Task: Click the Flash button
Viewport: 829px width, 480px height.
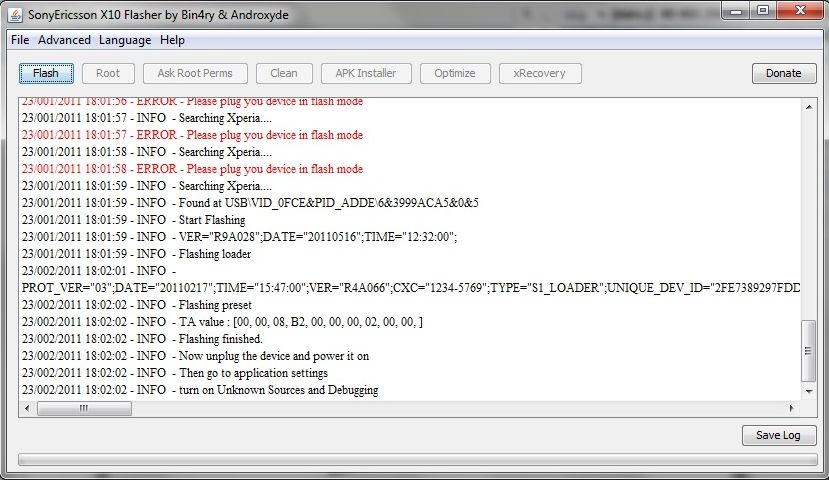Action: pyautogui.click(x=46, y=73)
